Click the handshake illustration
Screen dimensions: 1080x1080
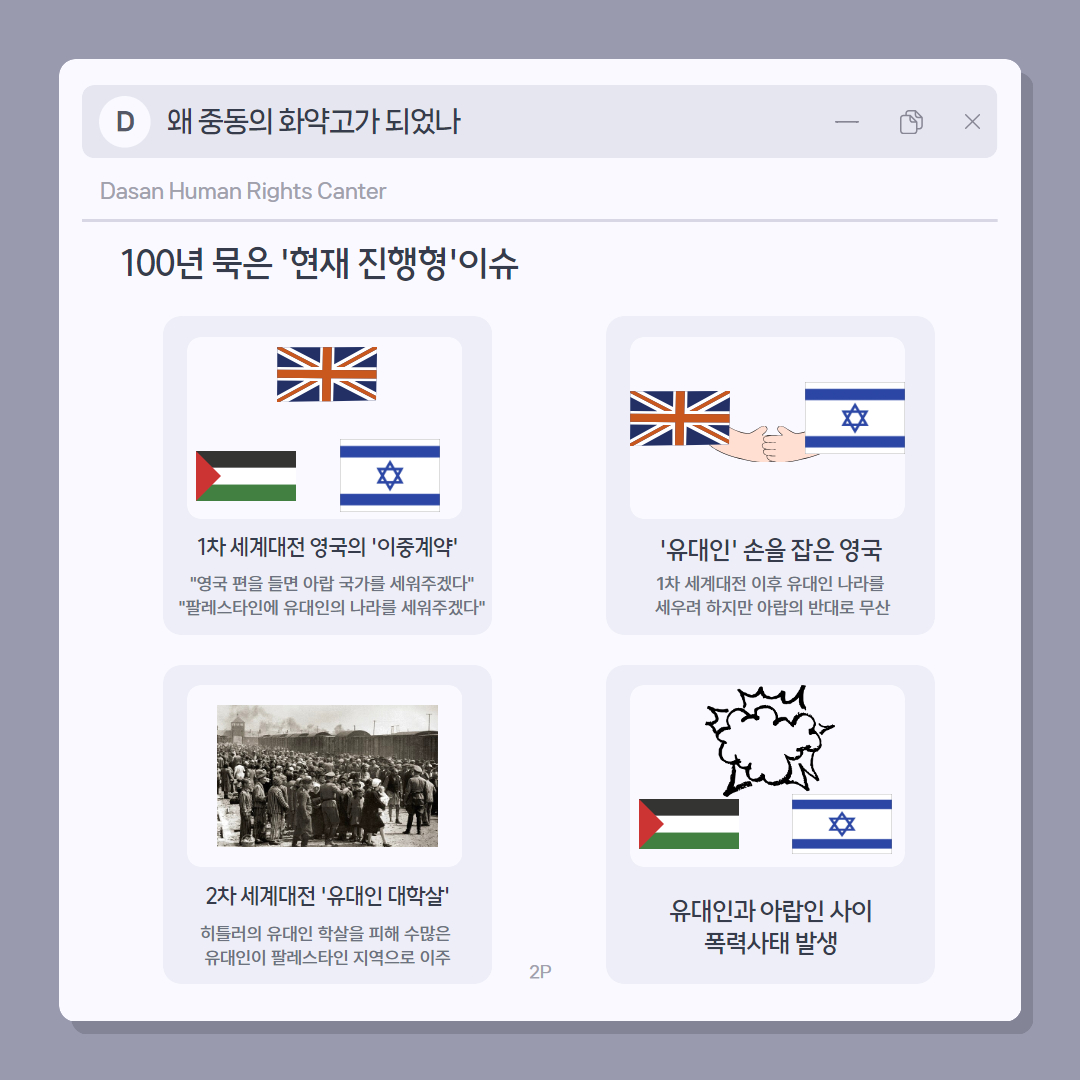pos(767,444)
